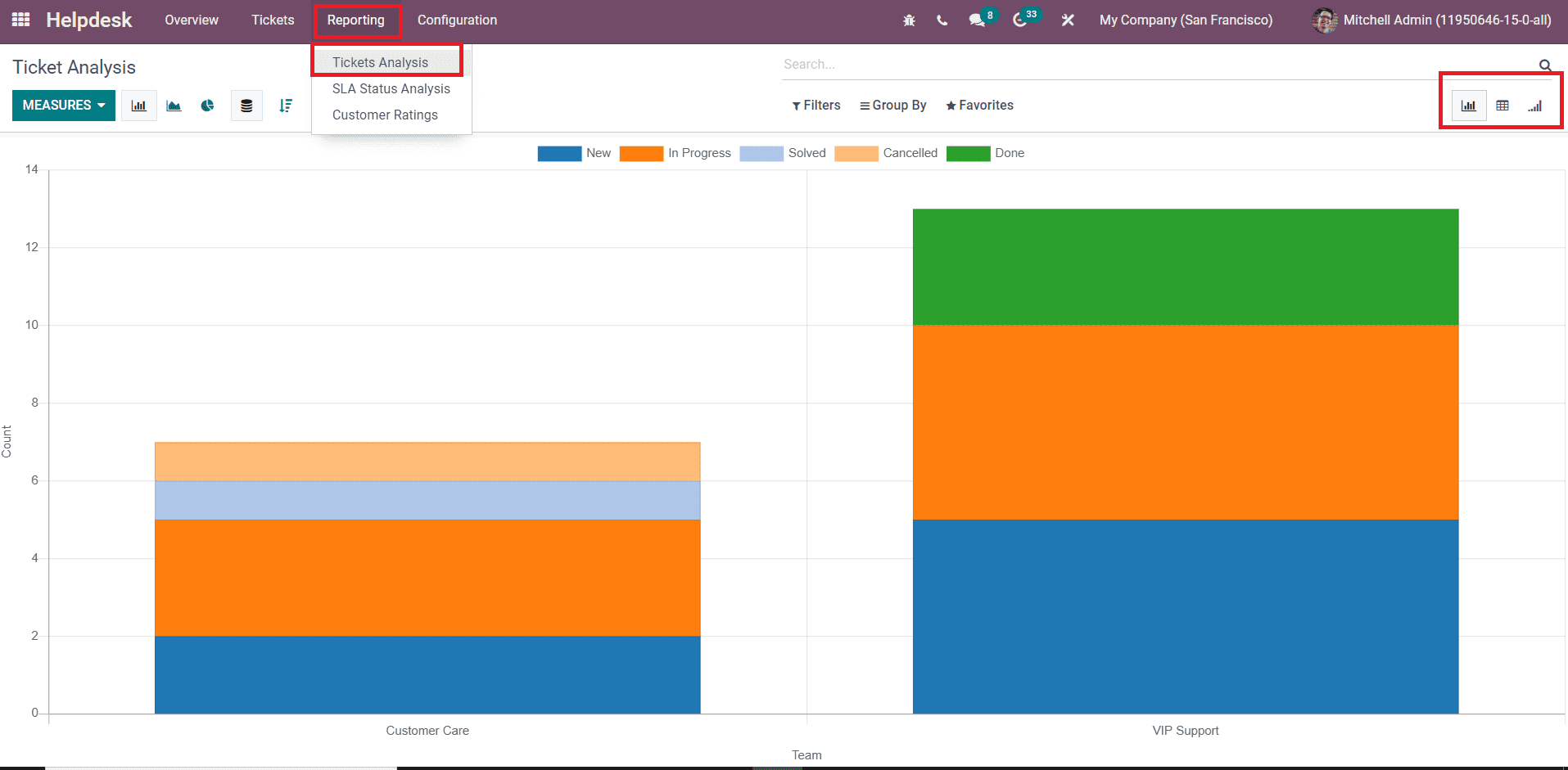Viewport: 1568px width, 770px height.
Task: Open the Activities menu showing 33 items
Action: pyautogui.click(x=1021, y=20)
